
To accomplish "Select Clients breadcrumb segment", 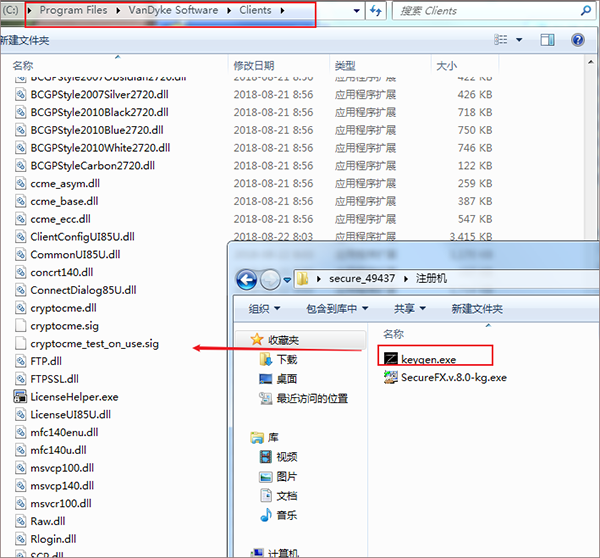I will coord(255,10).
